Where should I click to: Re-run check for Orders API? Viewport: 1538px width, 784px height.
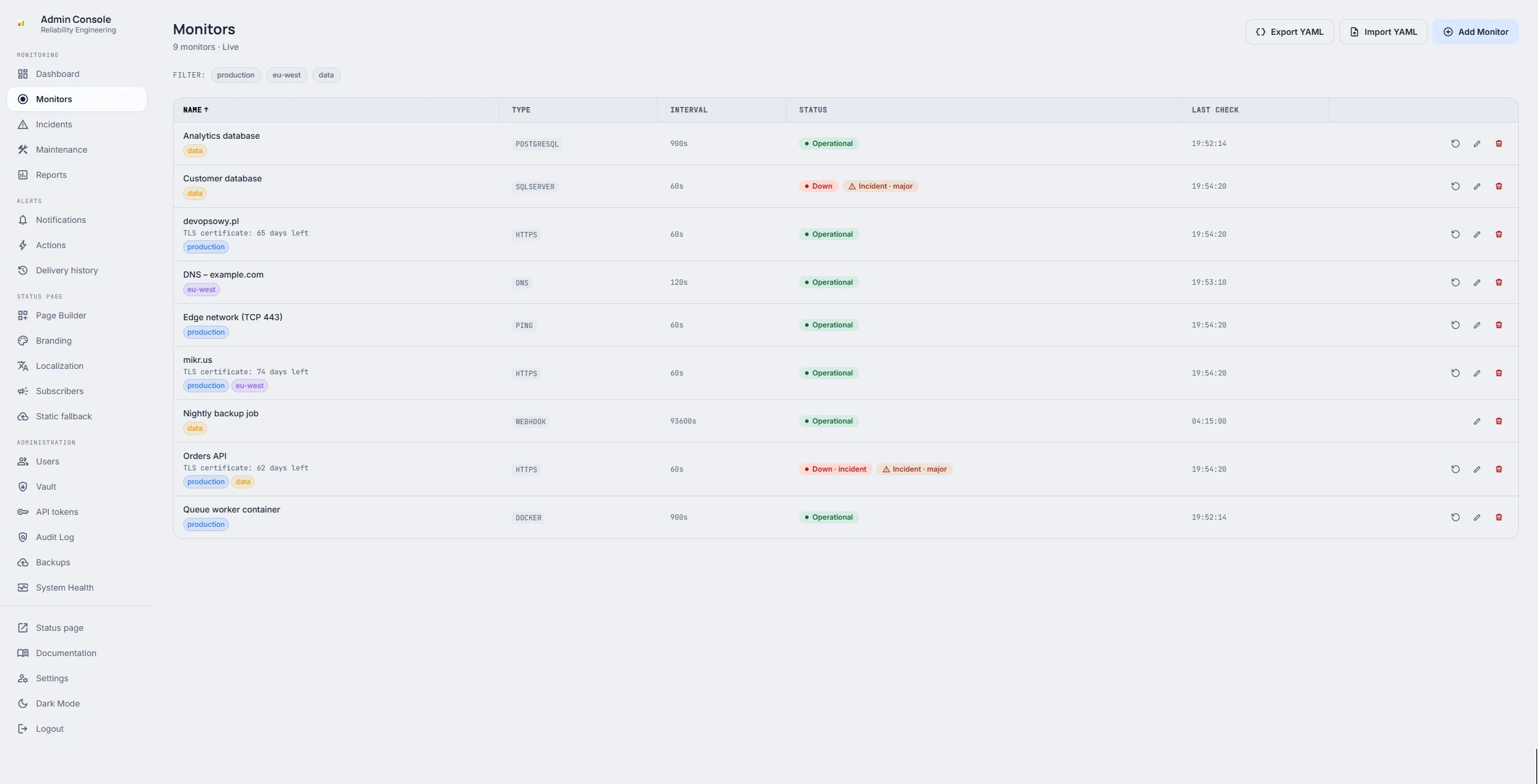(1455, 469)
